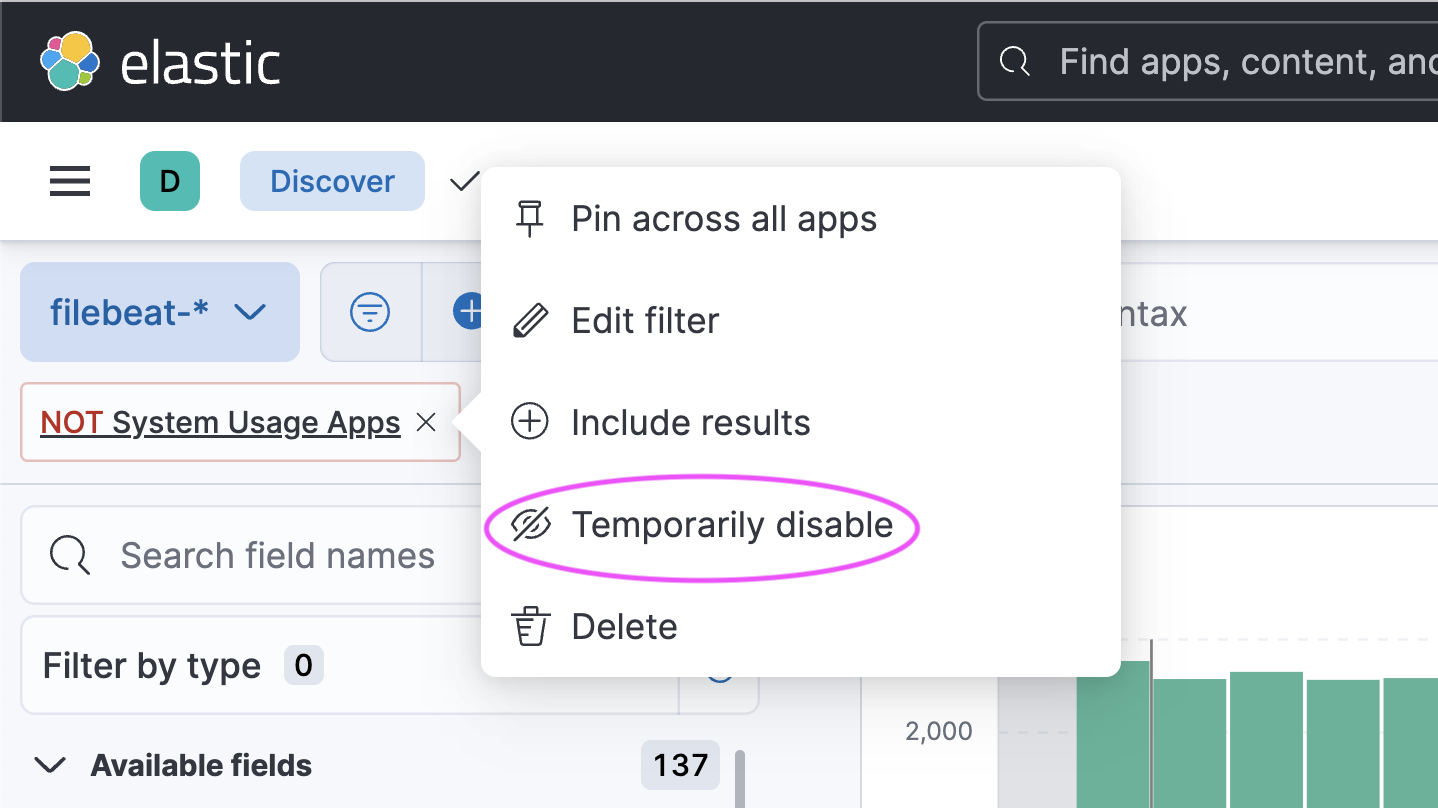Click the first green histogram bar
1438x808 pixels.
tap(1113, 733)
